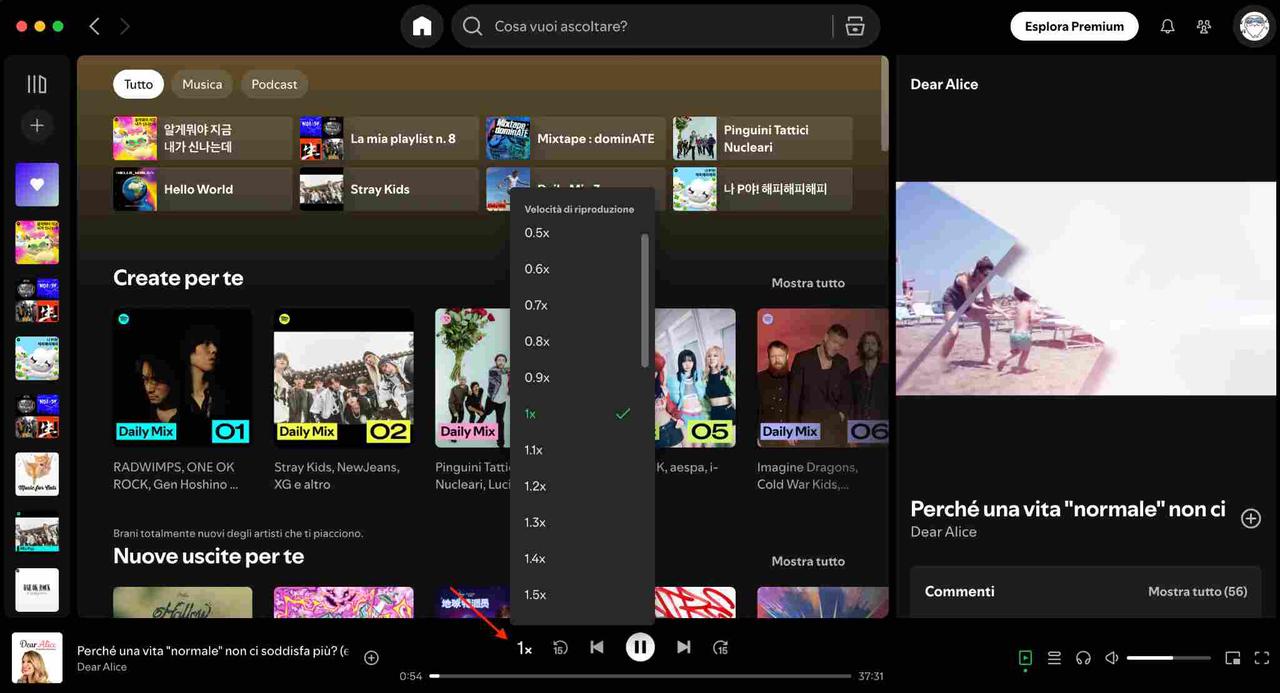Click Mostra tutto beside Create per te
The height and width of the screenshot is (693, 1280).
(x=807, y=283)
